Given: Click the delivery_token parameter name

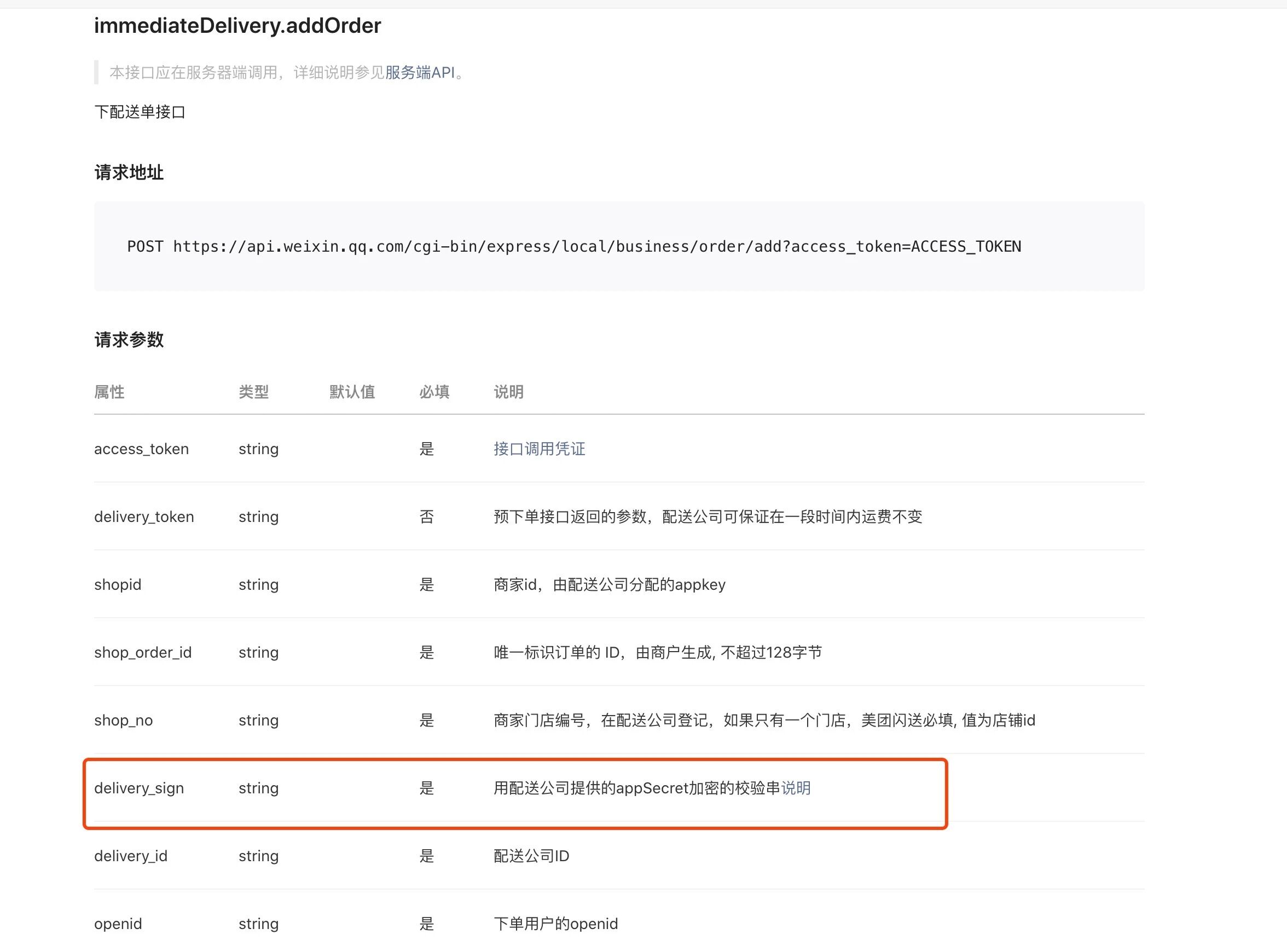Looking at the screenshot, I should (x=144, y=517).
